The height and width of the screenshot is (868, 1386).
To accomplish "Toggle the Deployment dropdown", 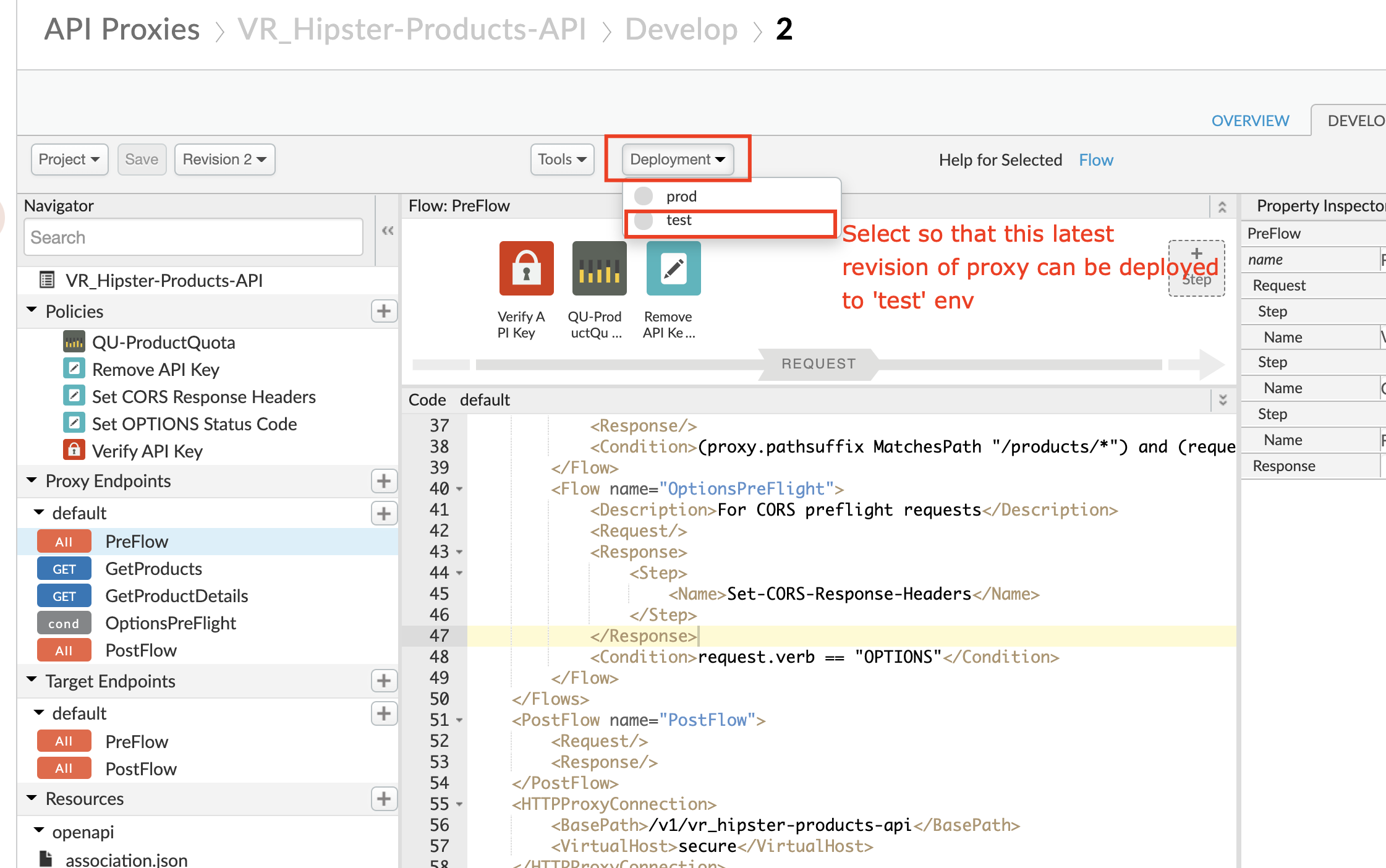I will coord(678,160).
